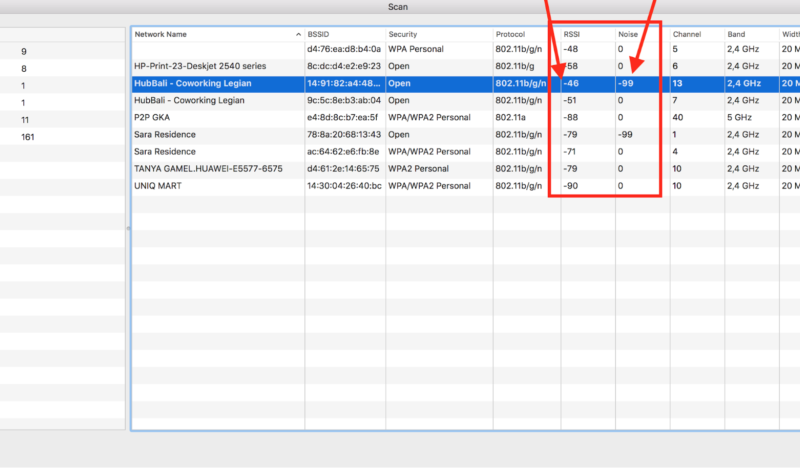The height and width of the screenshot is (468, 800).
Task: Select the P2P GKA network row
Action: (x=466, y=117)
